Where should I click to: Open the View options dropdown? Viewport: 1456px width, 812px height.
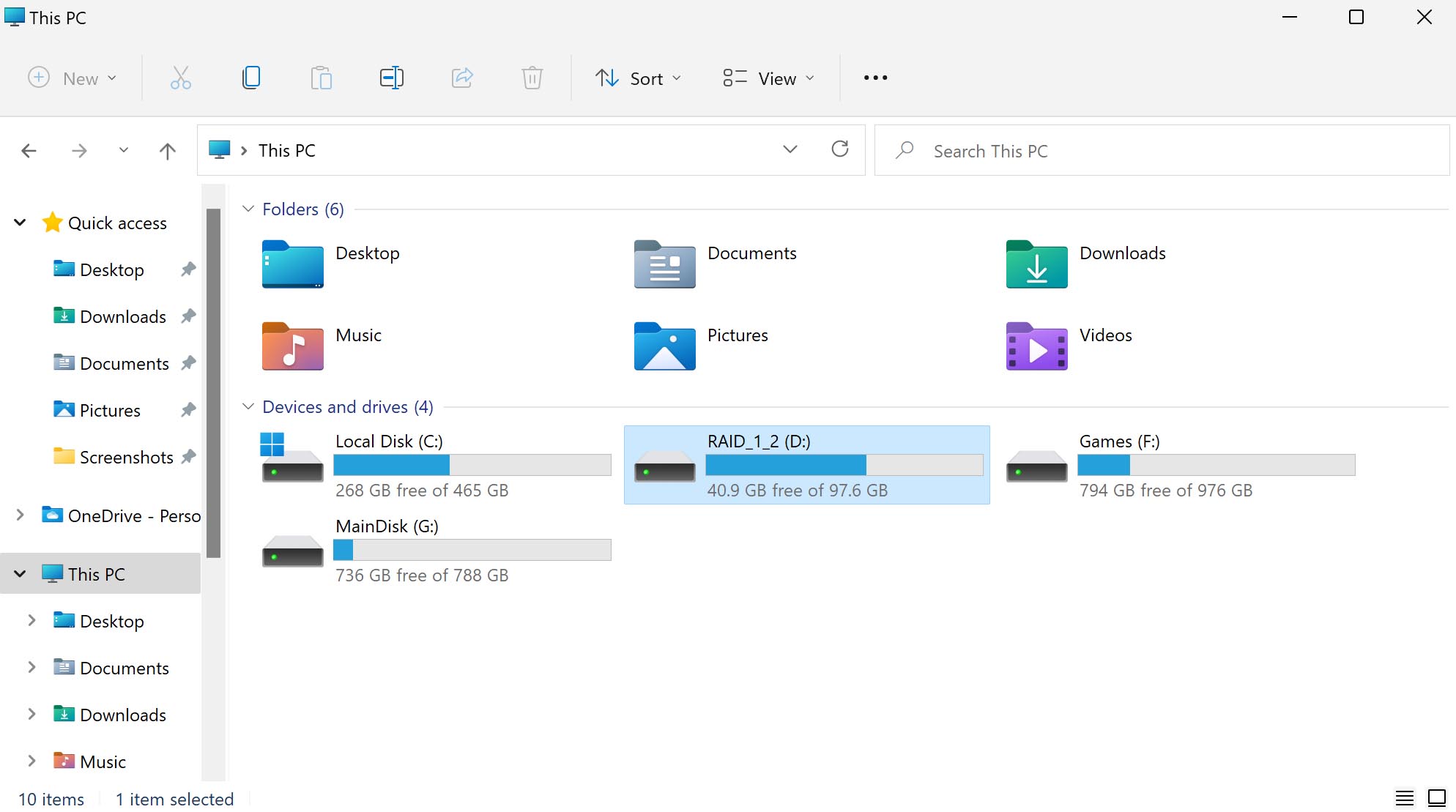[x=770, y=77]
